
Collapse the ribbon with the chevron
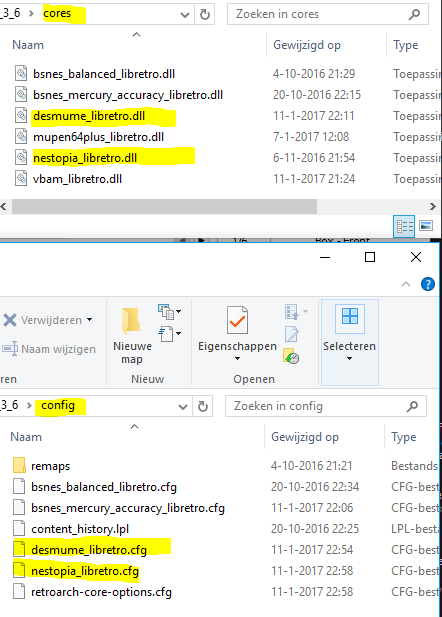tap(406, 284)
